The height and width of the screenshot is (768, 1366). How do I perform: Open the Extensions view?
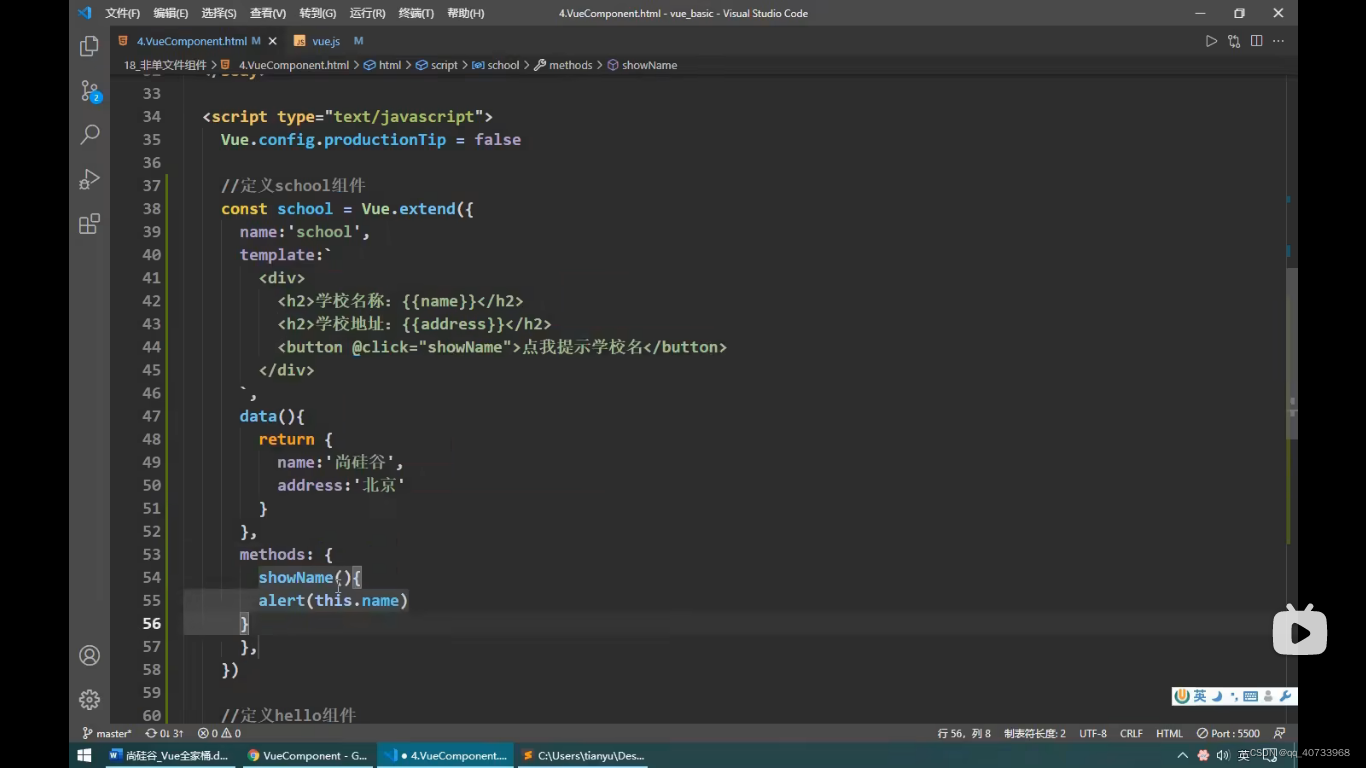click(89, 223)
